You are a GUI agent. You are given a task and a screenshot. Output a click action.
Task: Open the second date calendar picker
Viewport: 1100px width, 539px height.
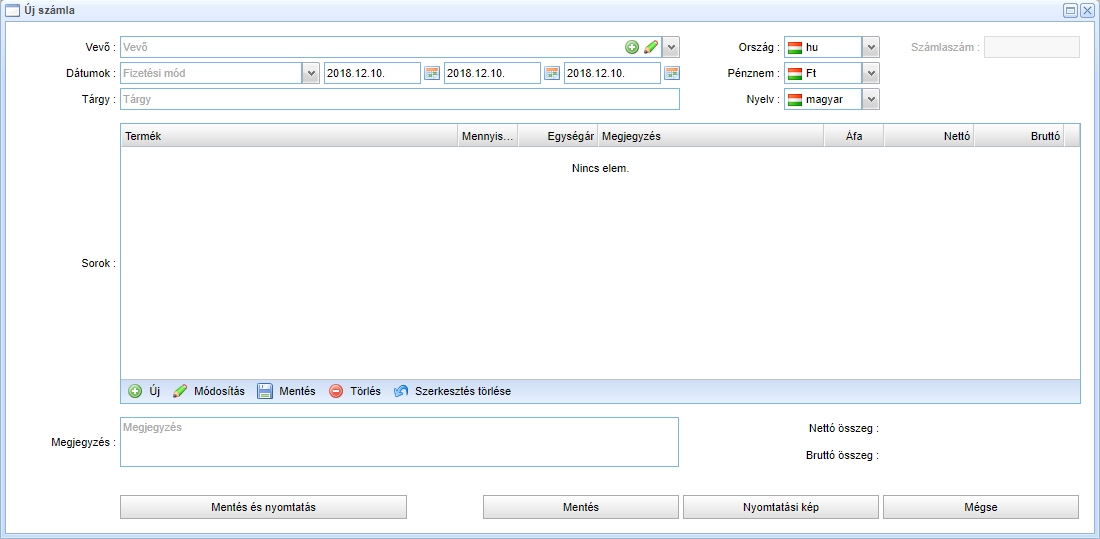(552, 73)
